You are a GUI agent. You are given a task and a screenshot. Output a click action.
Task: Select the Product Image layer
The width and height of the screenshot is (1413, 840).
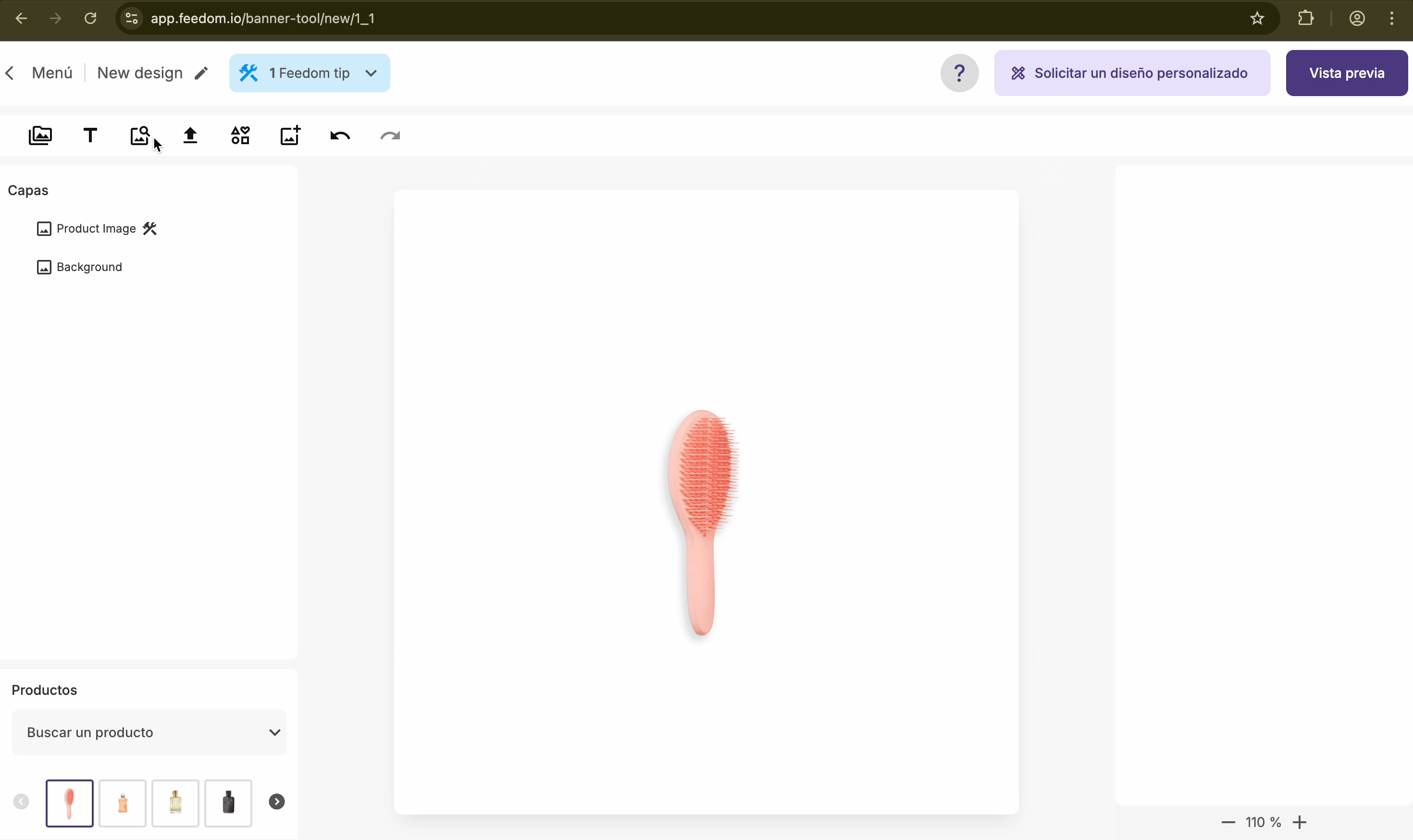coord(96,229)
